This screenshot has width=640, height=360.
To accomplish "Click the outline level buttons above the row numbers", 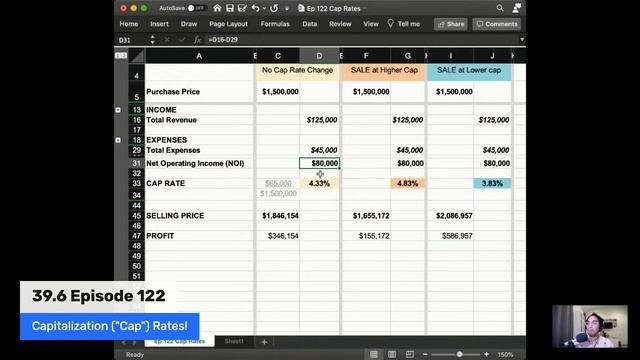I will [121, 56].
